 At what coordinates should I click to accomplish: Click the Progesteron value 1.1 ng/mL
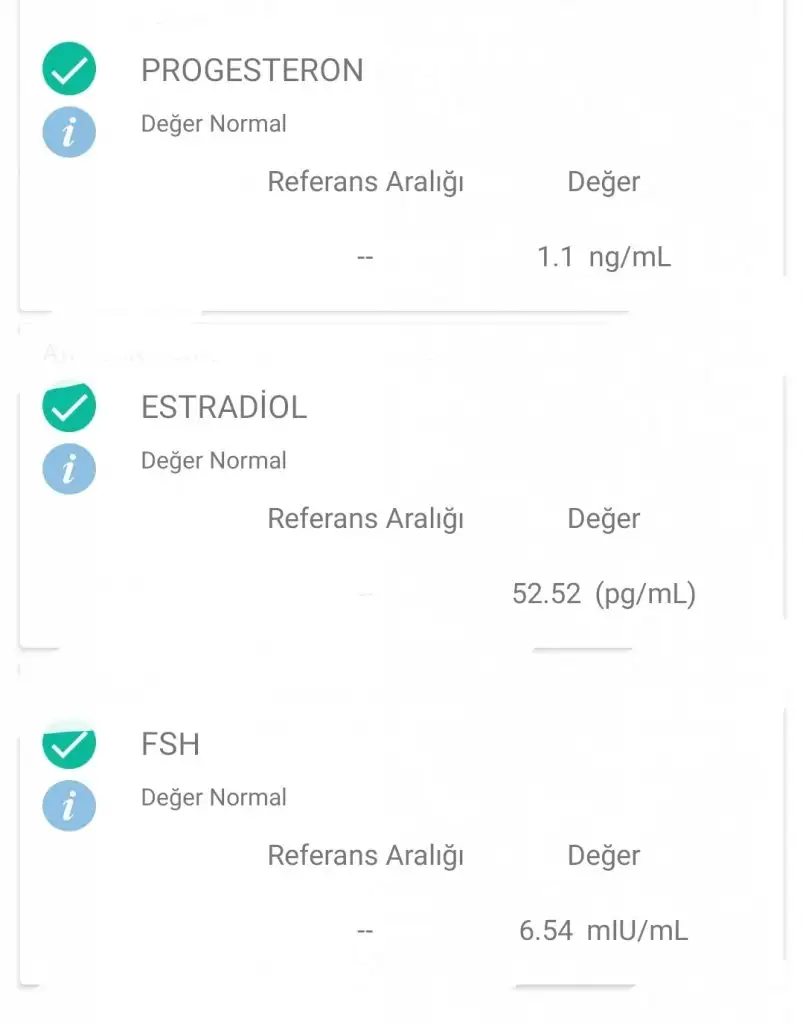[x=604, y=258]
